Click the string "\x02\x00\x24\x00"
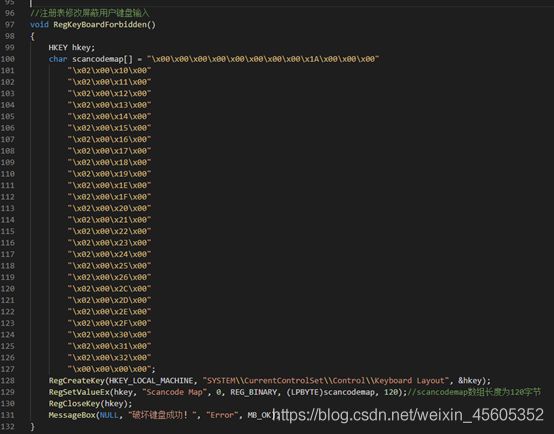 110,254
